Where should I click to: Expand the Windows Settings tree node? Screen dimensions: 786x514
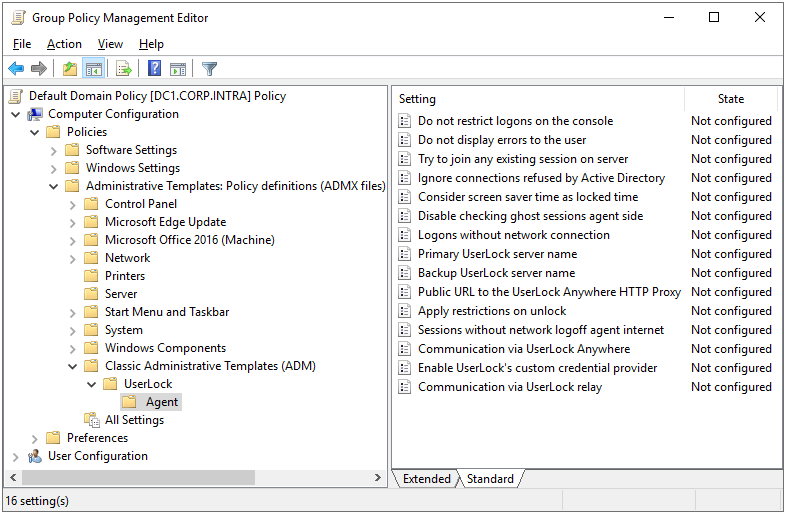point(54,168)
